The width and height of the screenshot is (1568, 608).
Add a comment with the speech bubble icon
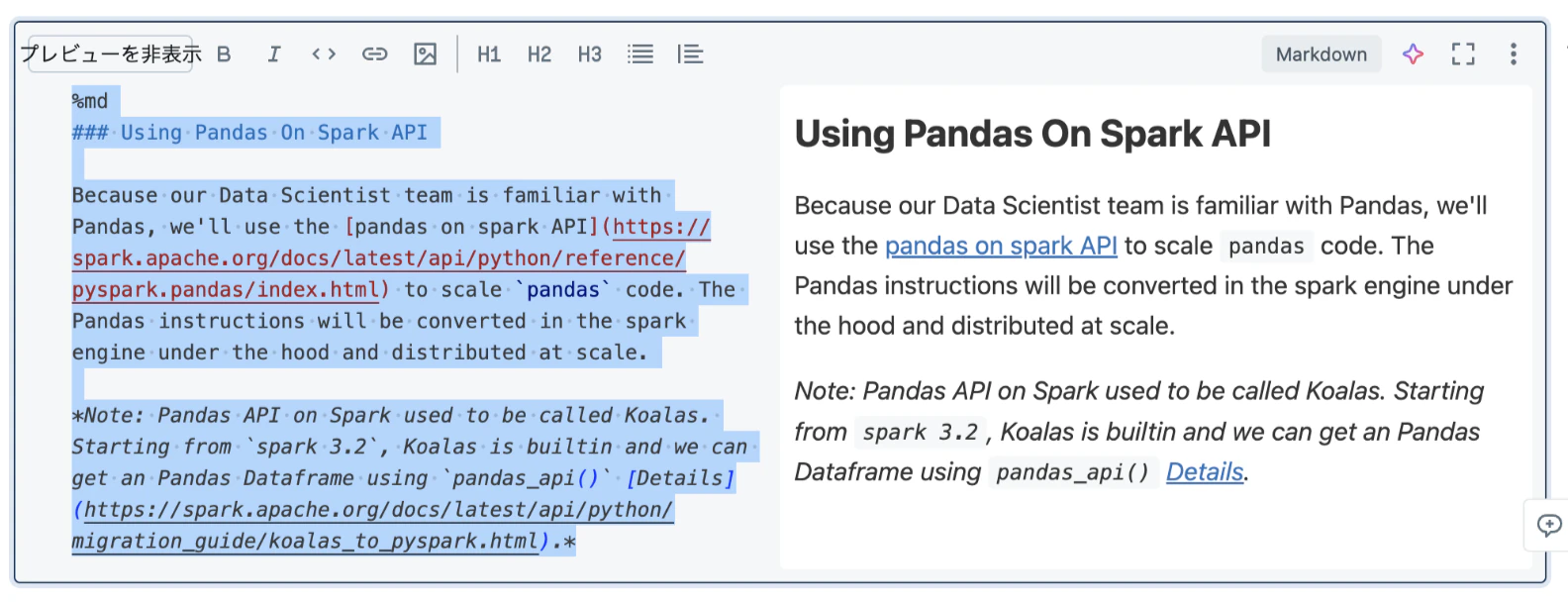pos(1549,525)
